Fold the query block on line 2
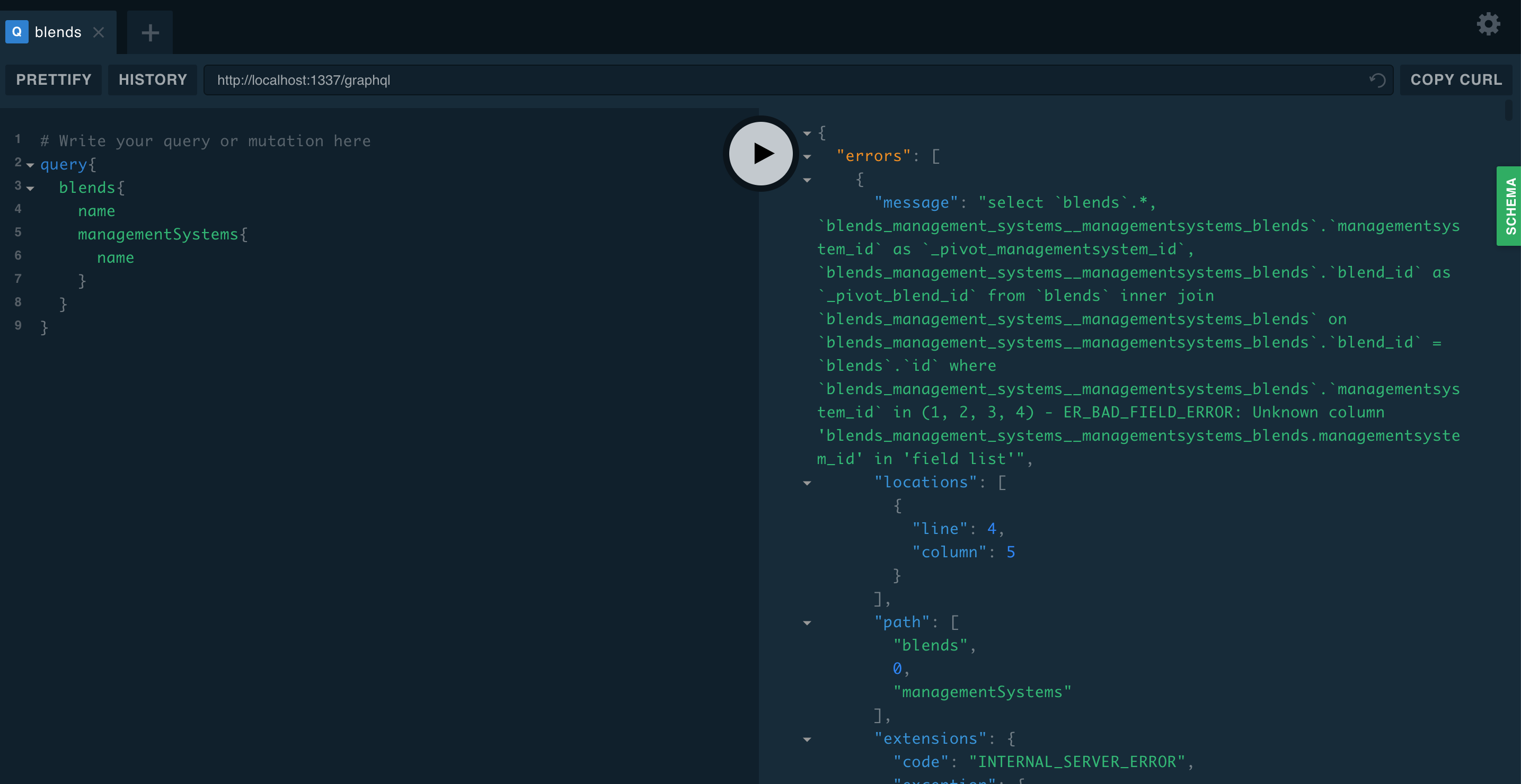1521x784 pixels. coord(31,164)
